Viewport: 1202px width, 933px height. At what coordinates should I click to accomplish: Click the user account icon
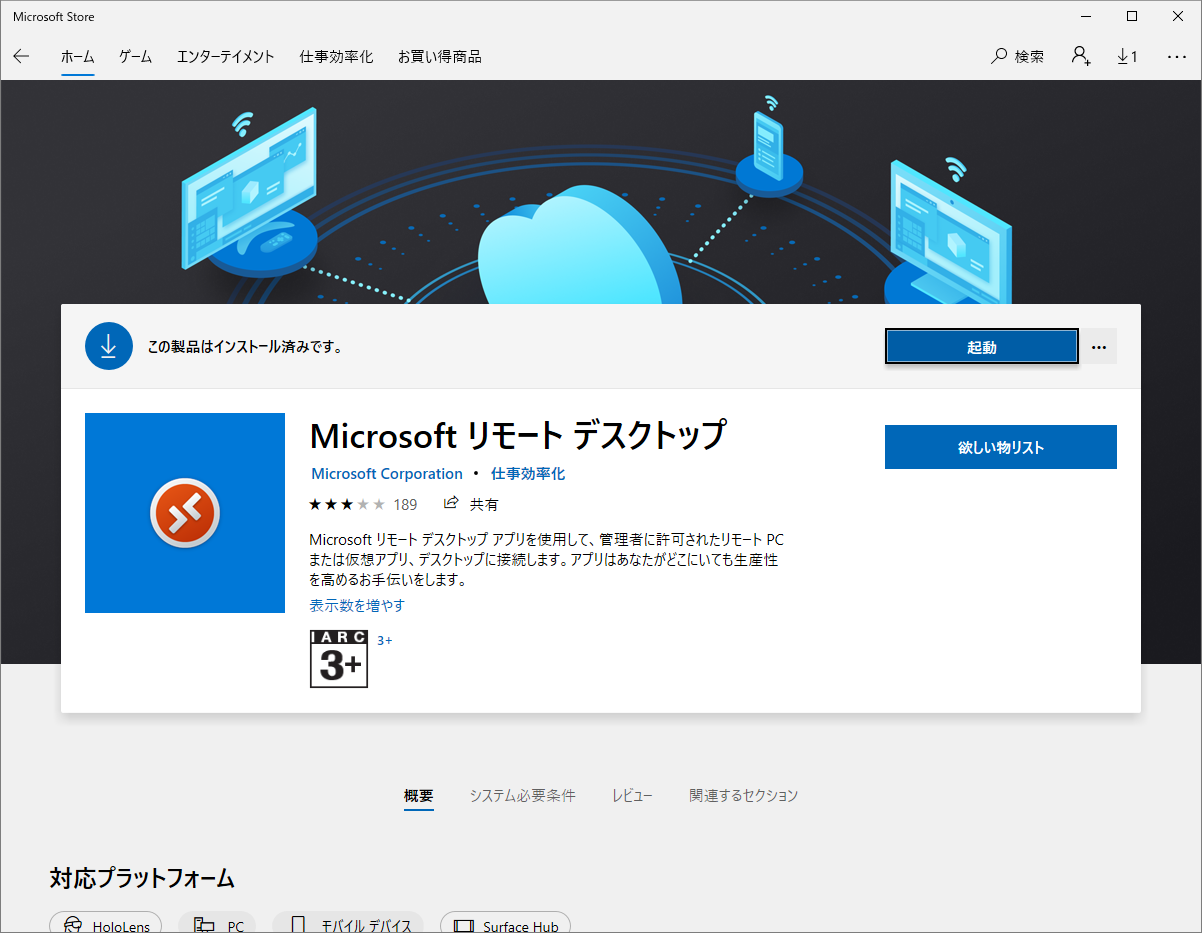pos(1081,57)
